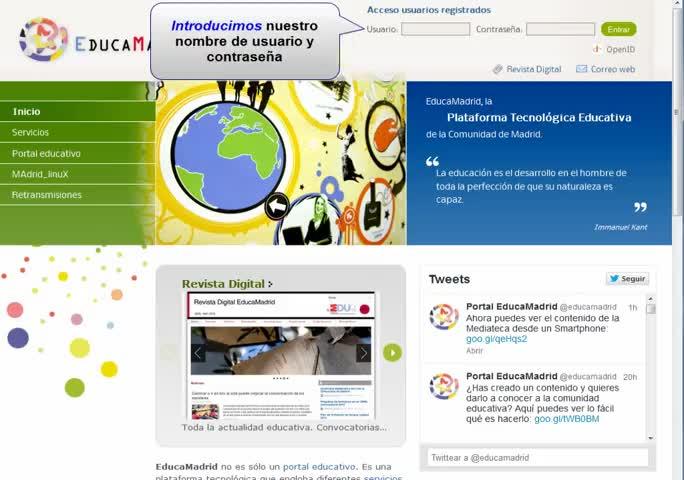Viewport: 684px width, 480px height.
Task: Advance carousel with green play arrow
Action: [x=392, y=353]
